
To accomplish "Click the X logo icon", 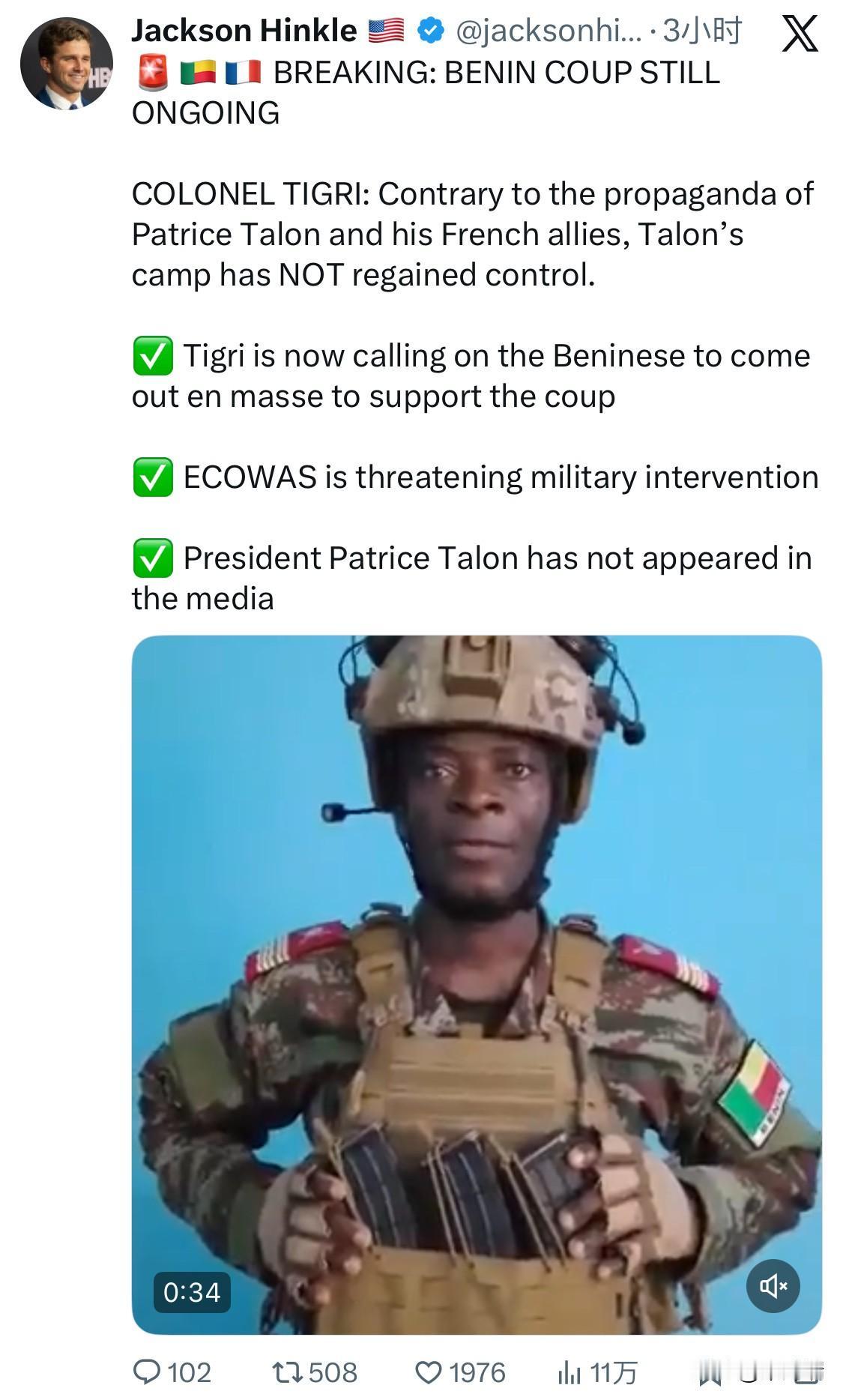I will coord(800,34).
